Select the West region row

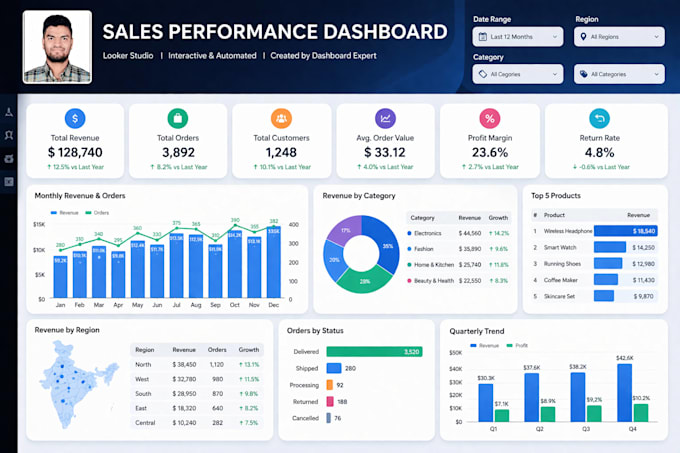click(x=197, y=379)
